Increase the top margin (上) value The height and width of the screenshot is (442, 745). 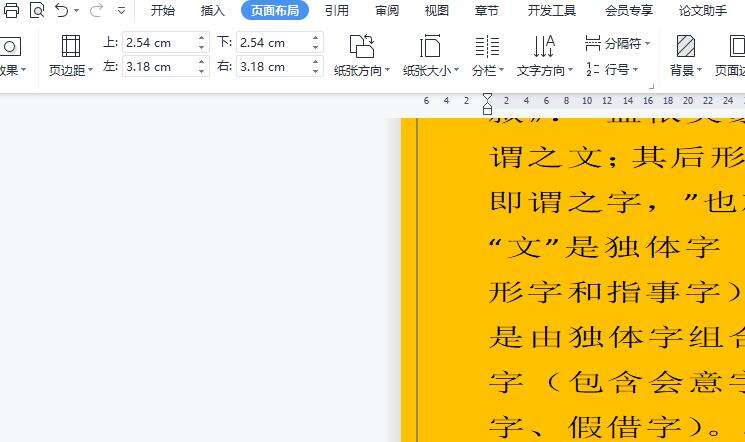[x=202, y=38]
